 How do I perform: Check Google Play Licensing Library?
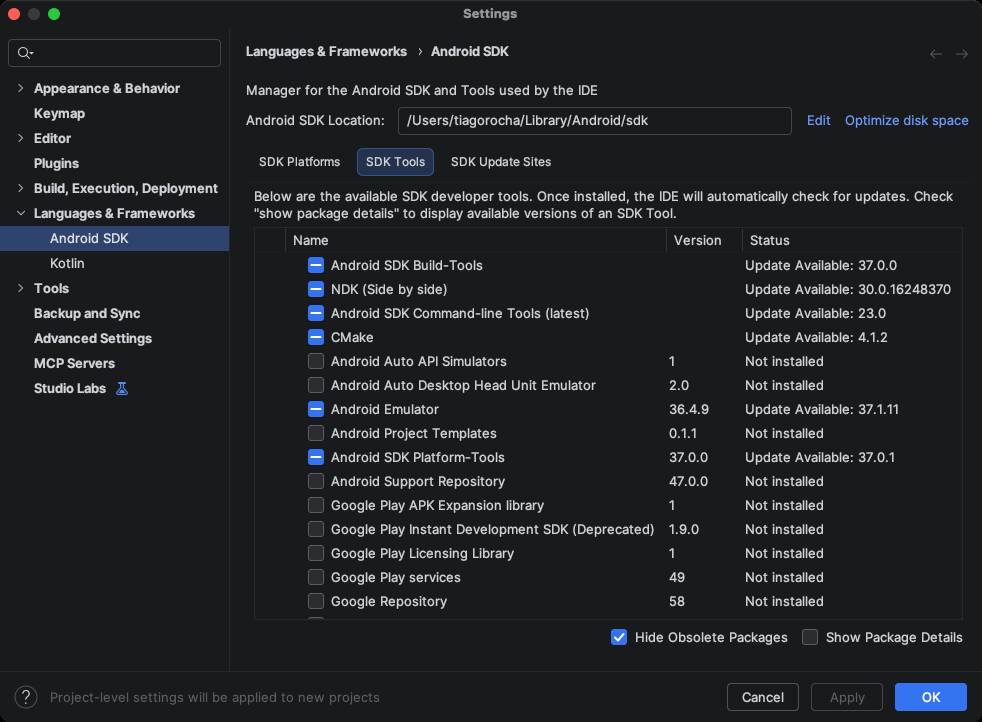[x=316, y=554]
